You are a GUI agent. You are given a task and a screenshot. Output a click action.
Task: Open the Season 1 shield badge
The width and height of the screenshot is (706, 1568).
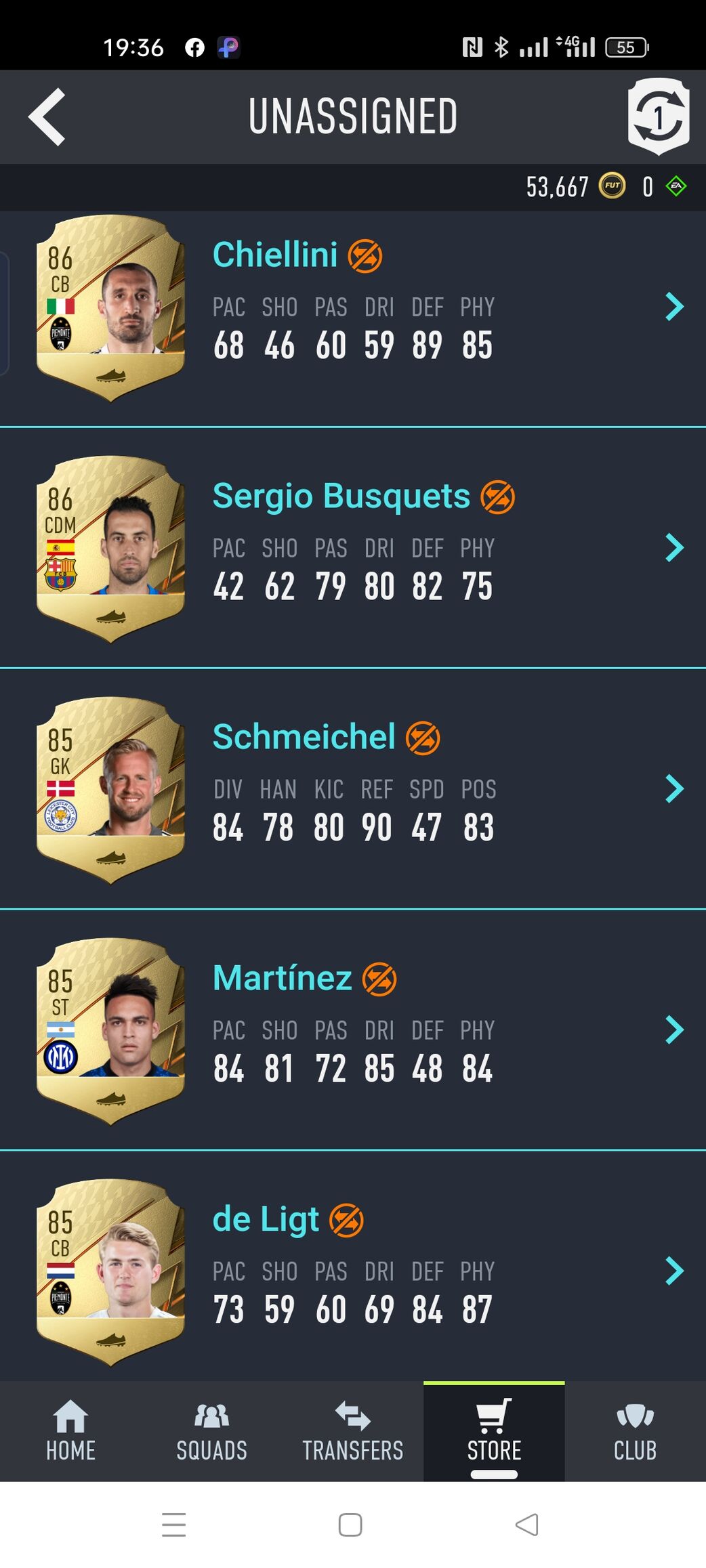click(659, 116)
